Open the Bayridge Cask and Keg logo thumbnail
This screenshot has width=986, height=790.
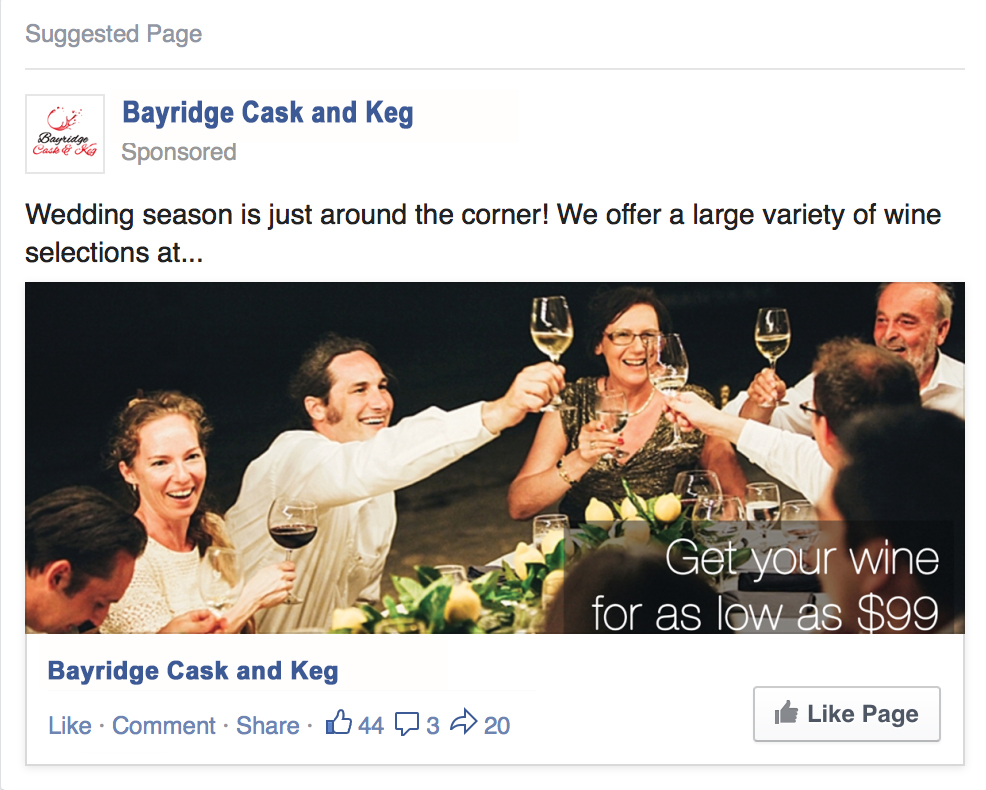click(65, 134)
